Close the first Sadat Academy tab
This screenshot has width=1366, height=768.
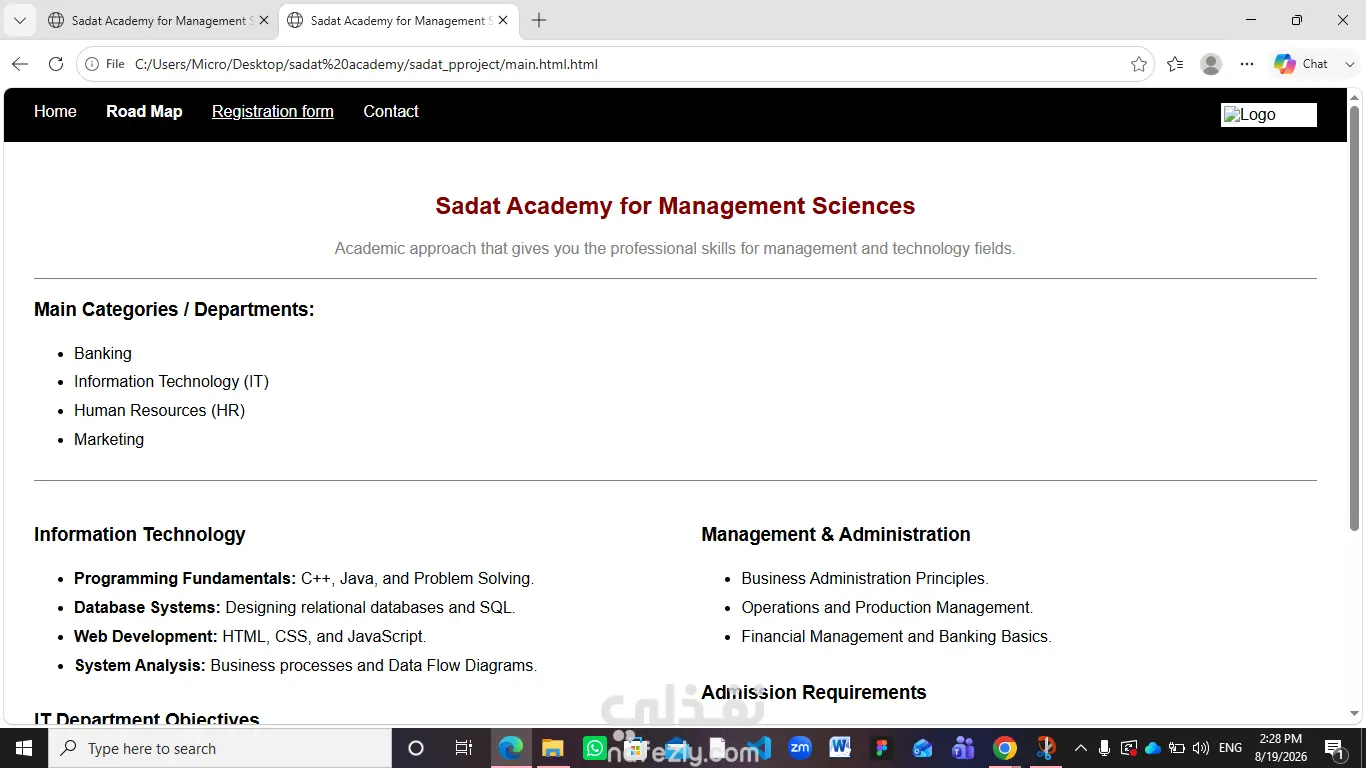(x=264, y=20)
